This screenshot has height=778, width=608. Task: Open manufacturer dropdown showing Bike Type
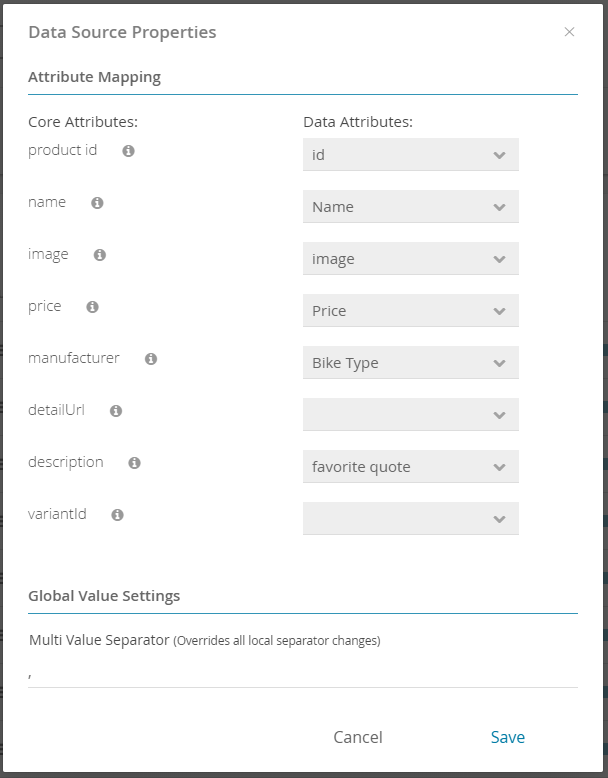tap(411, 363)
